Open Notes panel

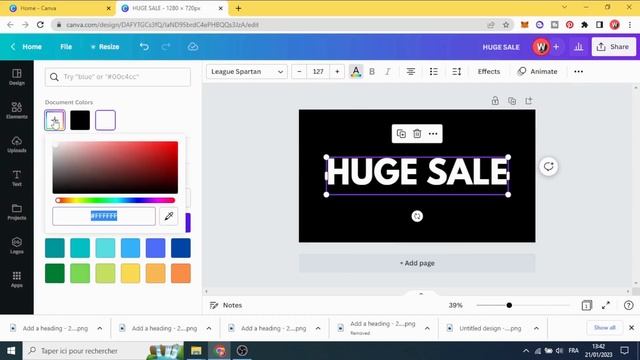[226, 305]
